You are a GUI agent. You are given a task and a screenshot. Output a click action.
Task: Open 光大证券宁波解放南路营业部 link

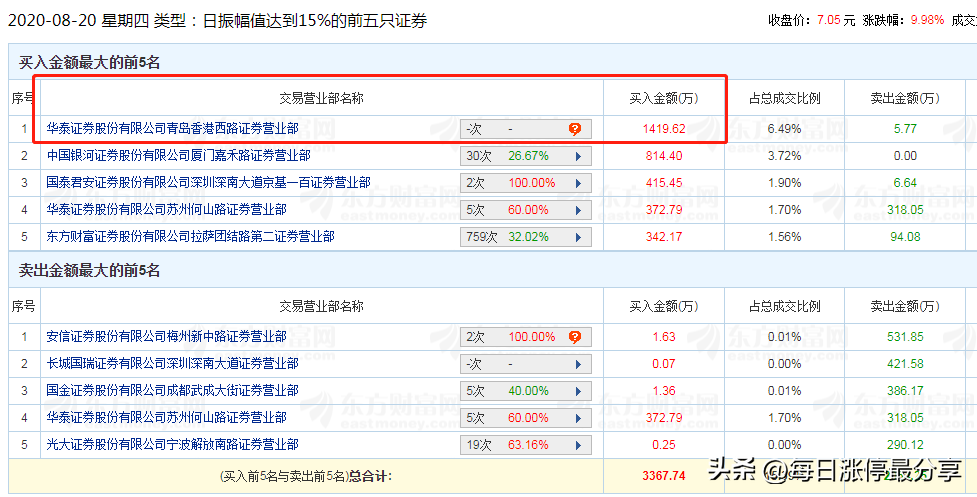pyautogui.click(x=173, y=445)
